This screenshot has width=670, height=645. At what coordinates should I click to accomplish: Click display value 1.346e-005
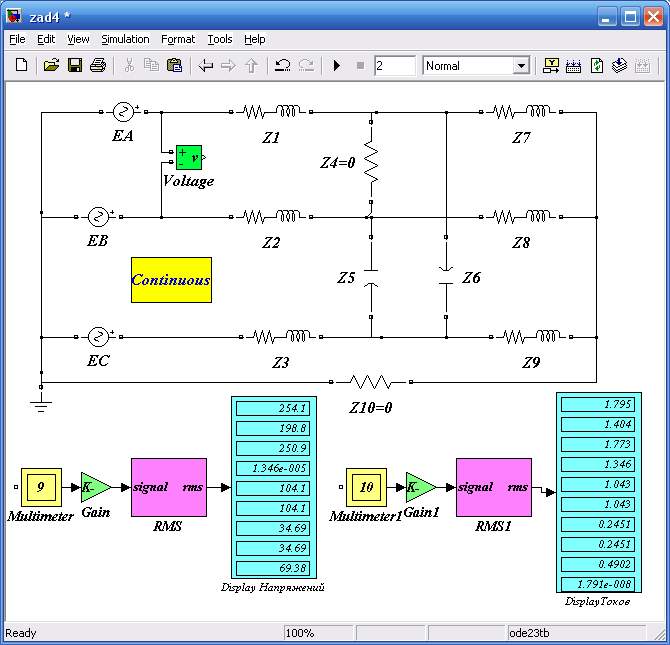point(273,468)
